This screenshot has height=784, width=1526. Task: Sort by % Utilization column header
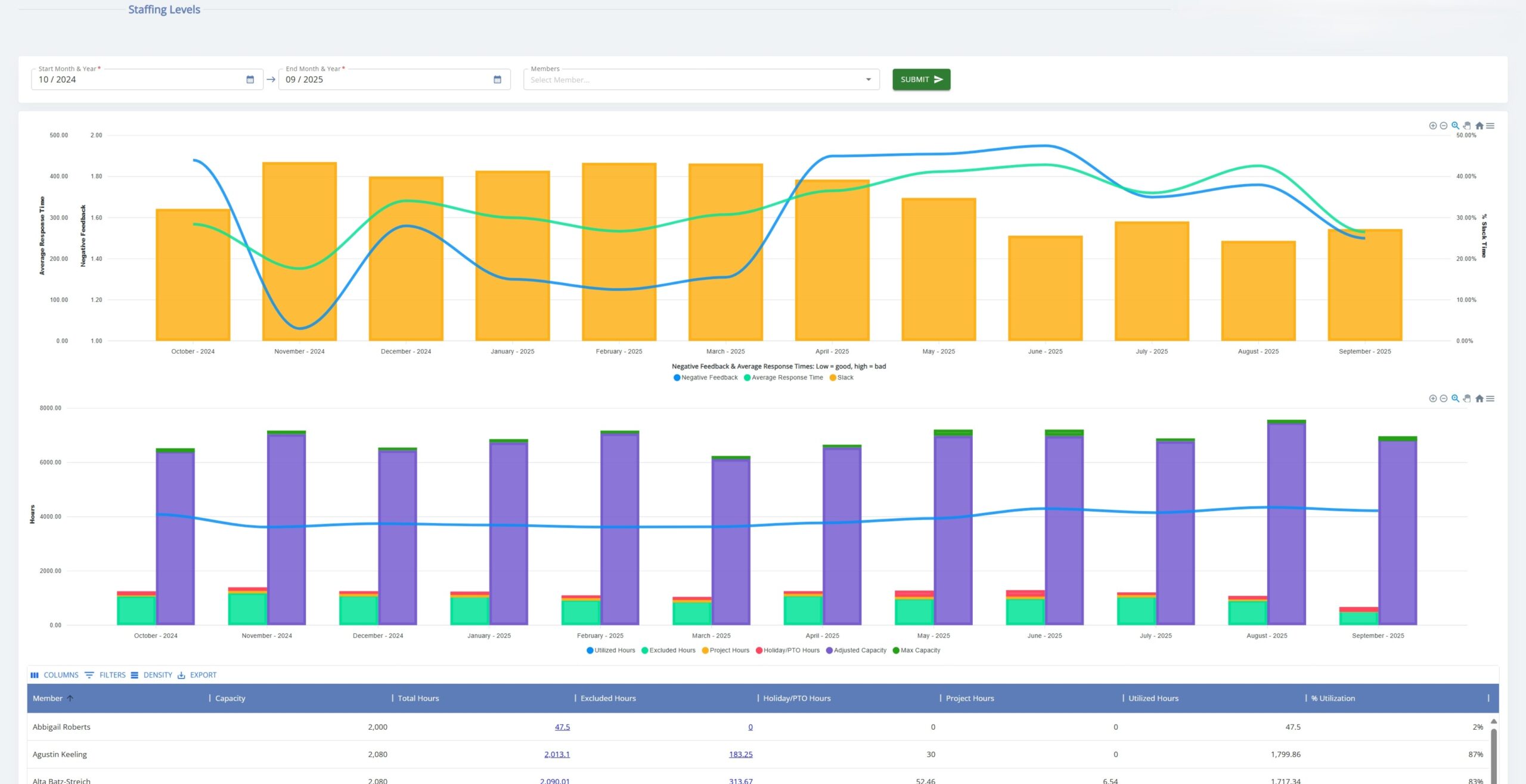coord(1333,698)
